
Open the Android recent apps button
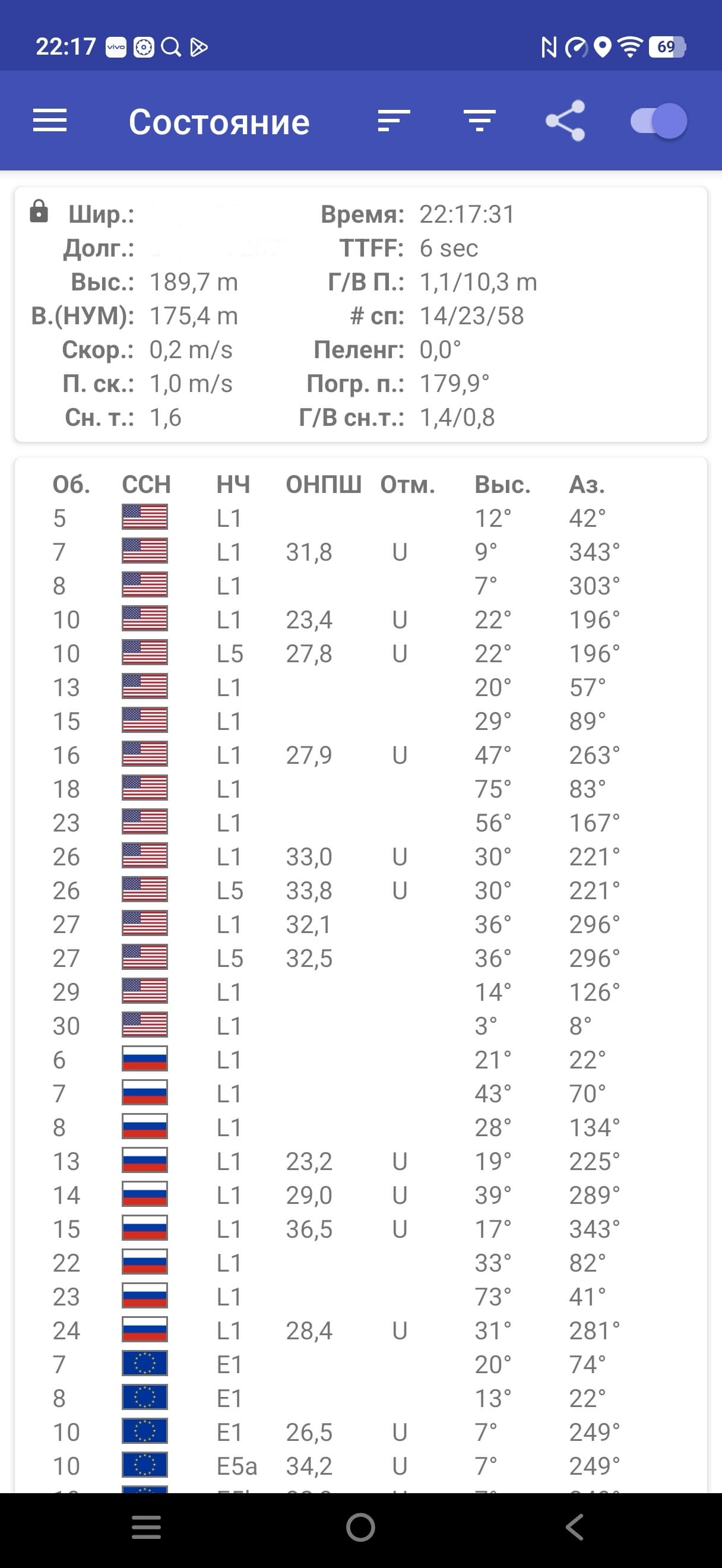pos(147,1526)
